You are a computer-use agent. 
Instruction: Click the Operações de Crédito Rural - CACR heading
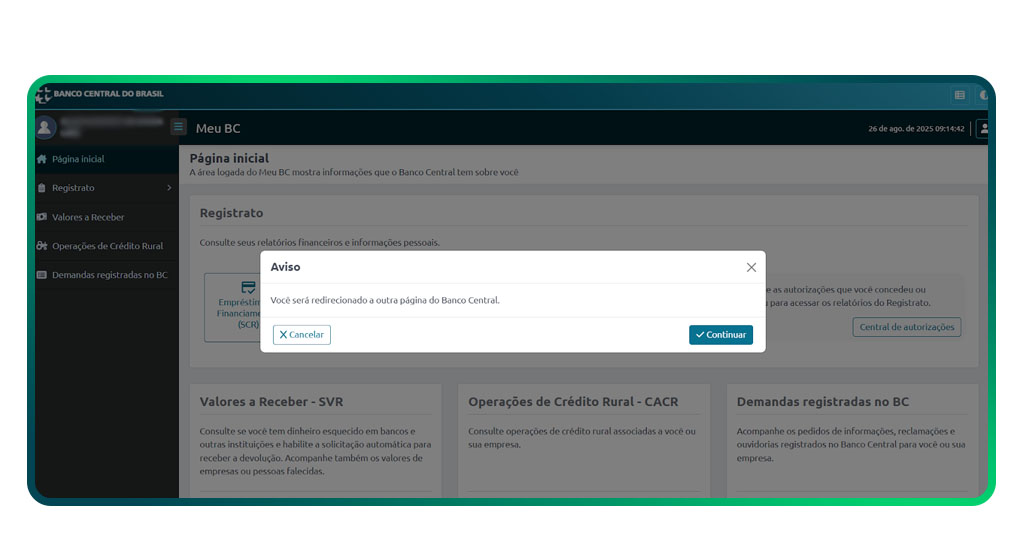coord(573,402)
